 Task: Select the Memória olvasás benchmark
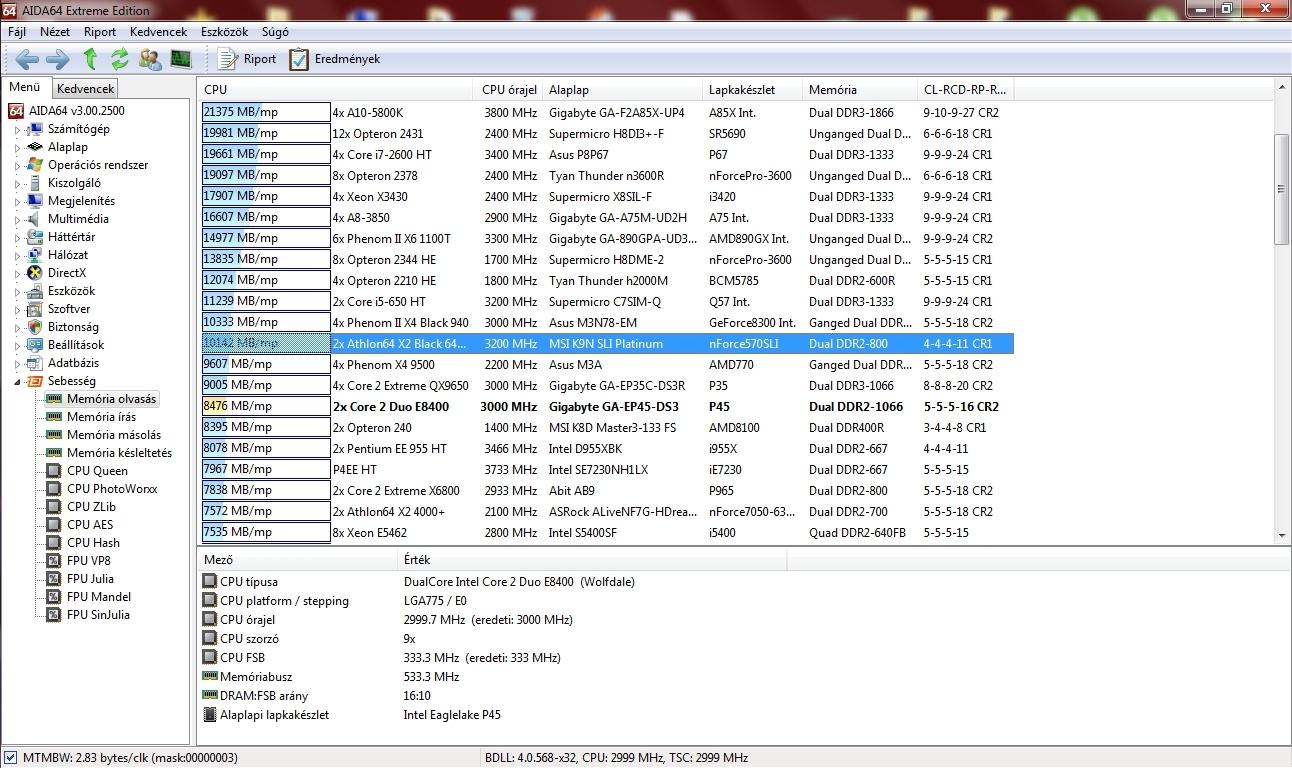click(111, 399)
